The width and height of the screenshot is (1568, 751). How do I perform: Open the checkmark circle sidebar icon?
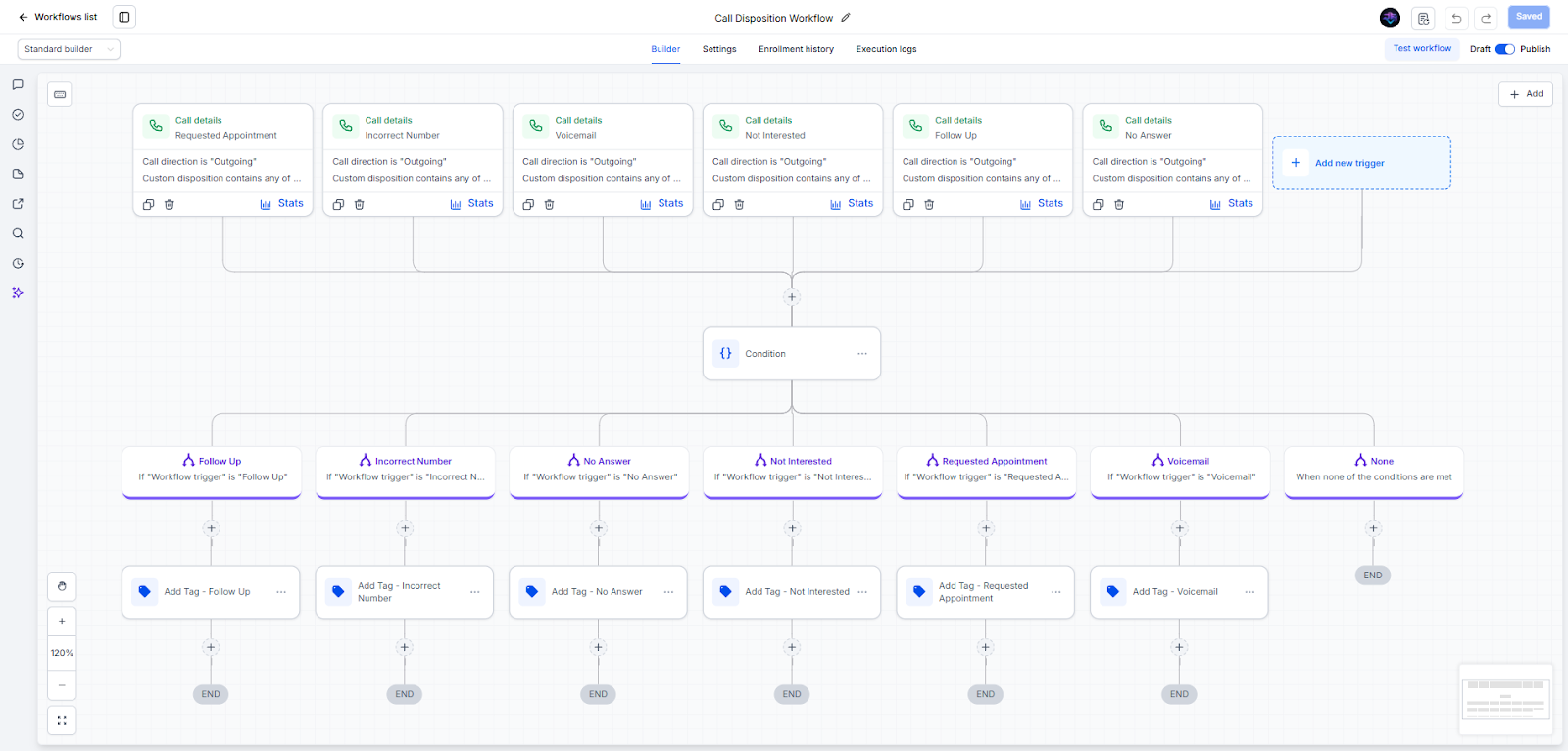click(18, 115)
